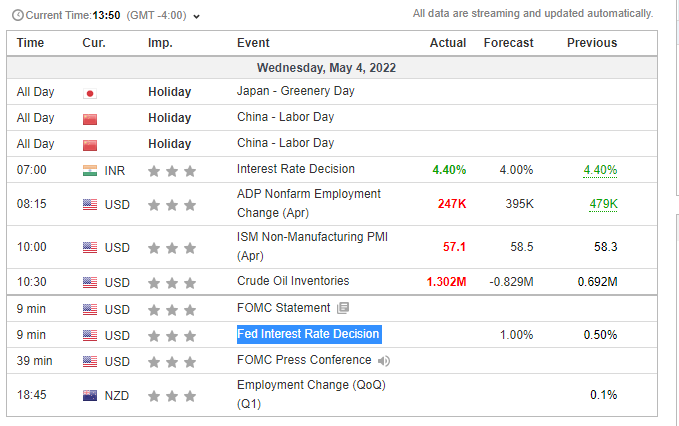Click the FOMC Press Conference speaker icon
This screenshot has width=679, height=426.
point(384,361)
